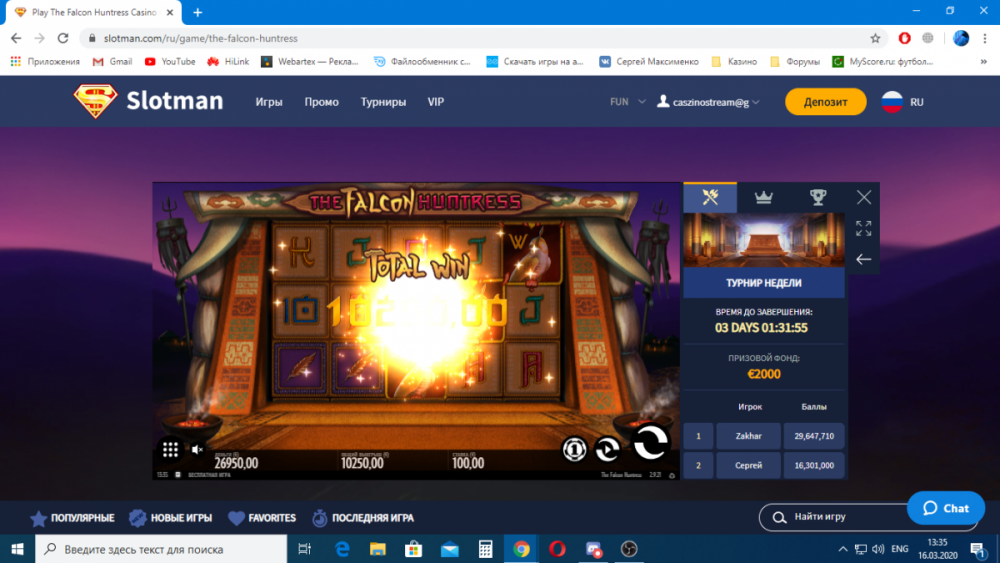1000x563 pixels.
Task: Open the live Chat button
Action: pyautogui.click(x=945, y=508)
